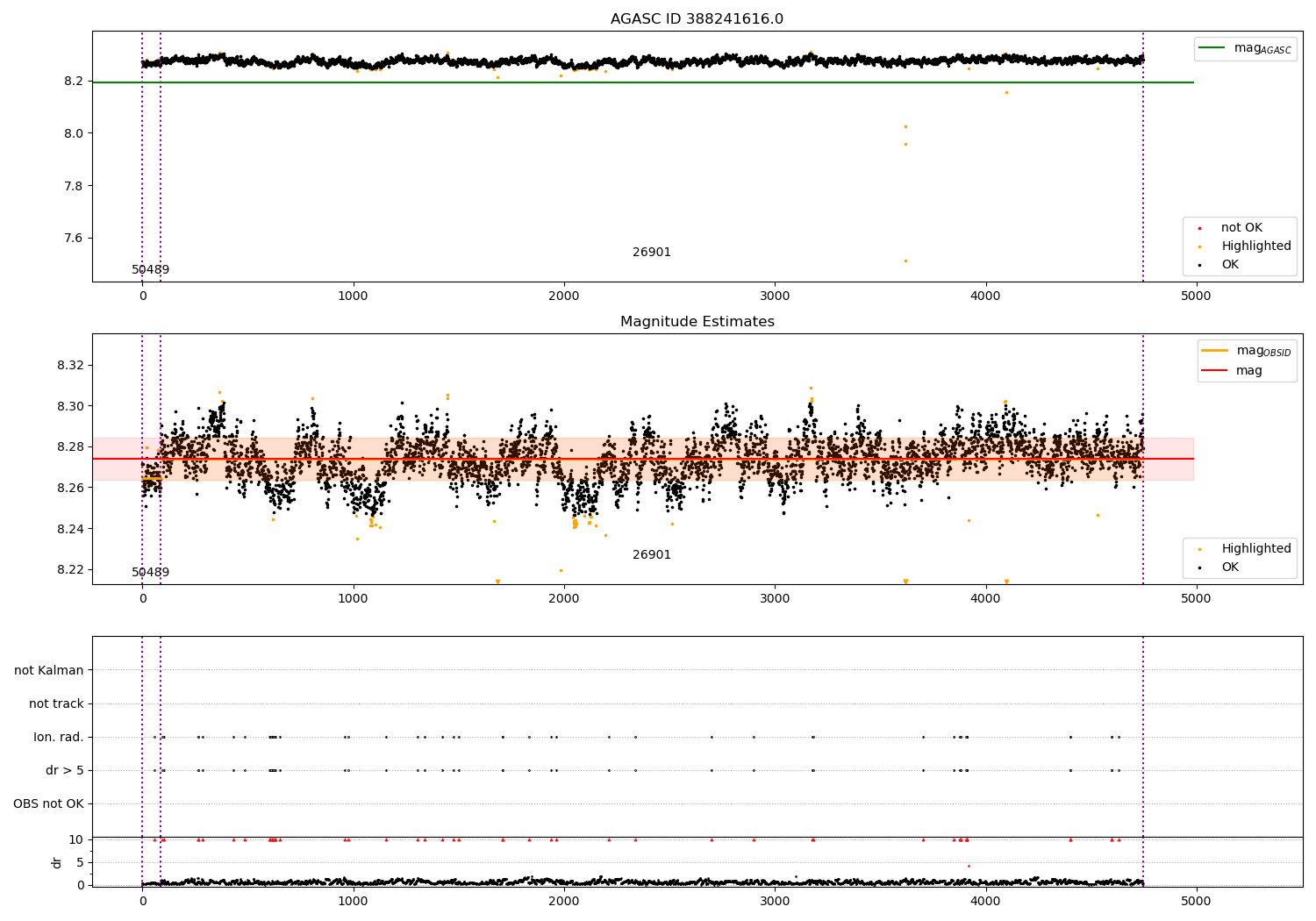The image size is (1316, 921).
Task: Click the lowest orange outlier point near 7.5
Action: 905,261
